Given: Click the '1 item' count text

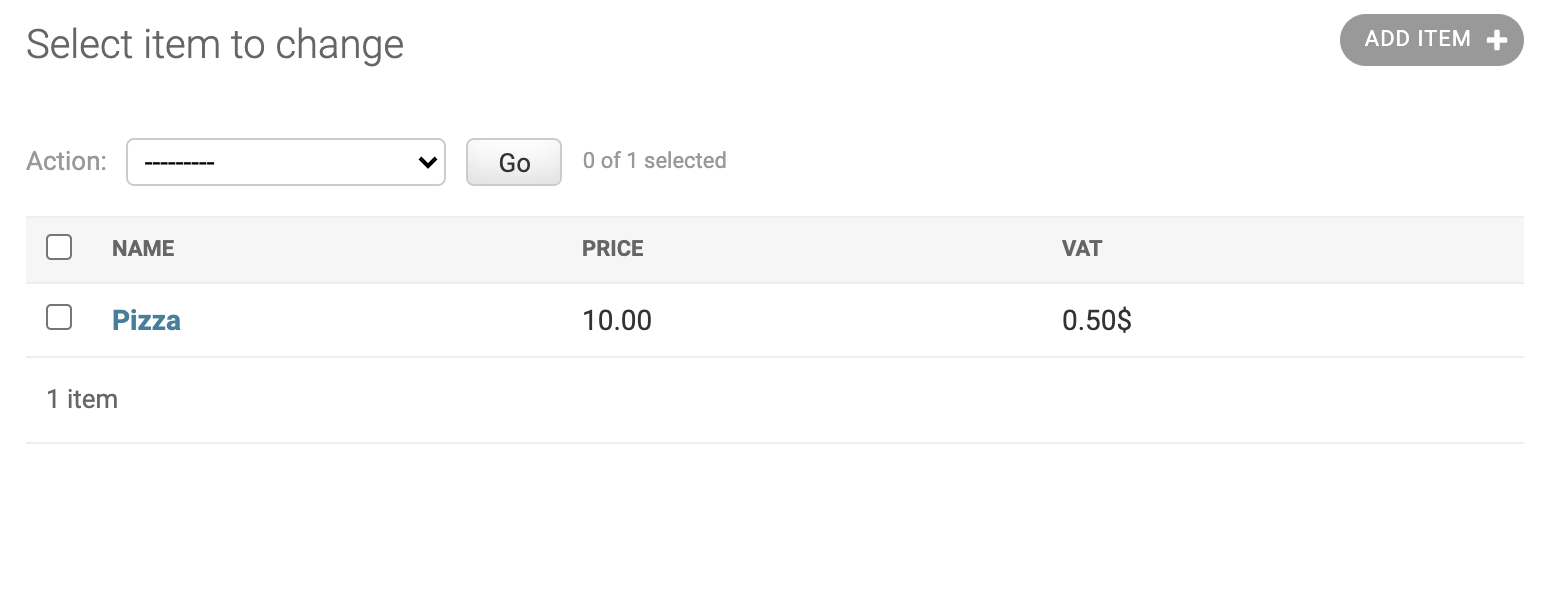Looking at the screenshot, I should coord(82,399).
